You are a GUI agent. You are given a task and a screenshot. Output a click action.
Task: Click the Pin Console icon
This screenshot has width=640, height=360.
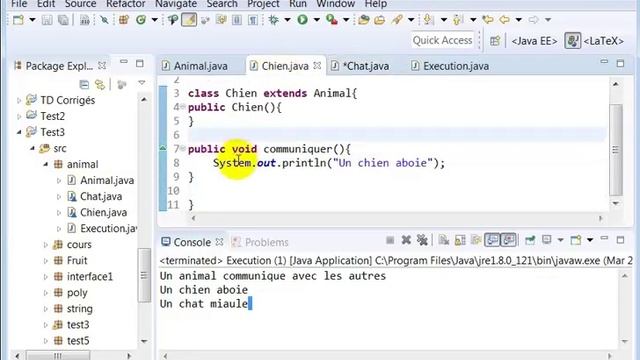pyautogui.click(x=530, y=240)
